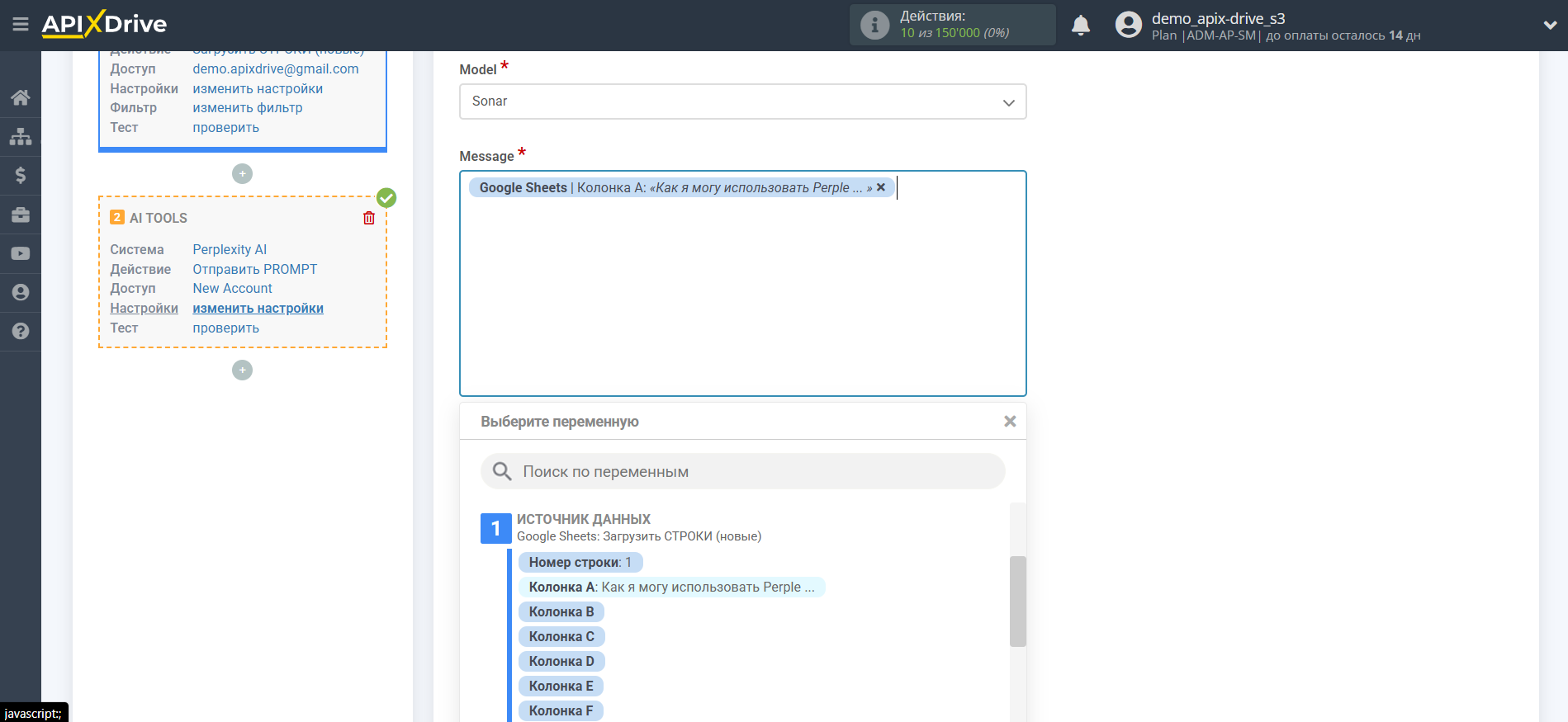The image size is (1568, 722).
Task: Insert the Колонка C variable
Action: 561,636
